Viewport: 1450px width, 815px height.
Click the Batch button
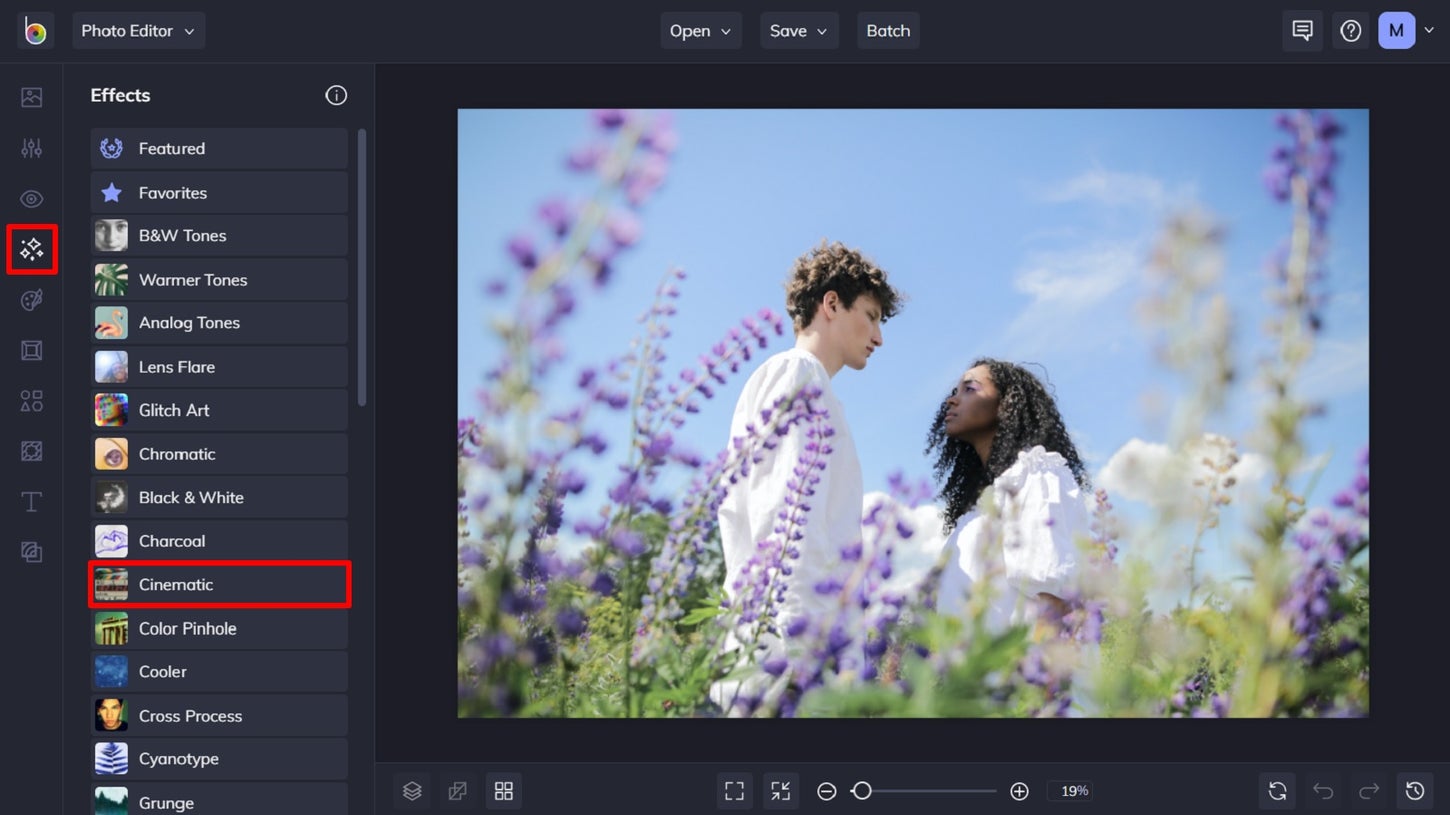click(x=887, y=30)
